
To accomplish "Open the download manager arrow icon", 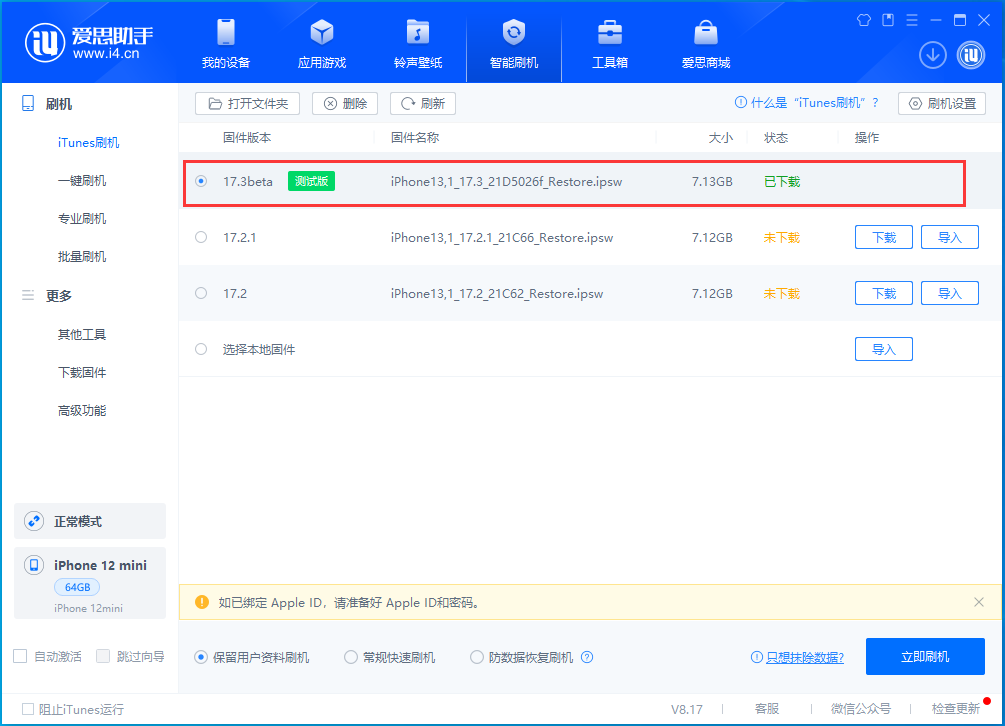I will [932, 55].
